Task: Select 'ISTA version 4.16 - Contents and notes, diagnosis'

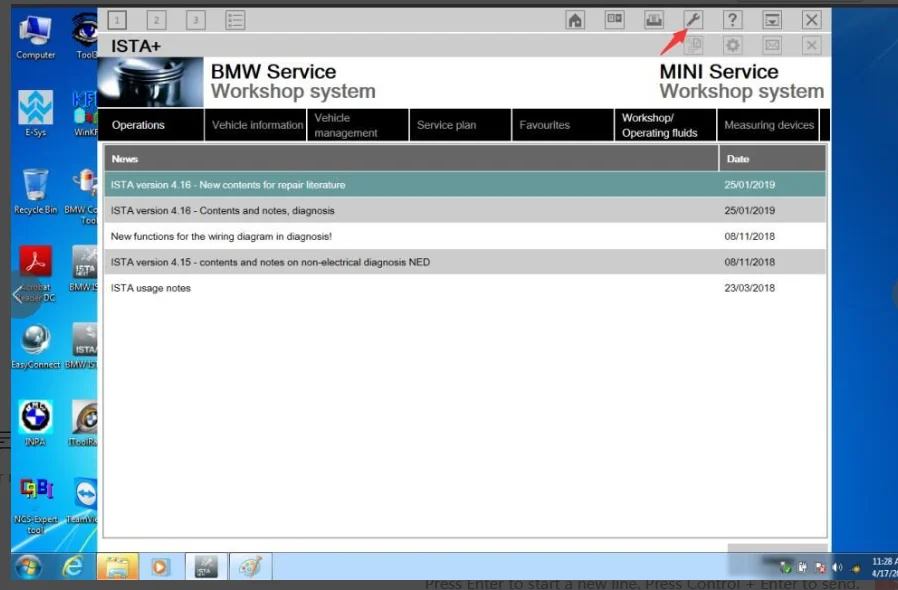Action: point(465,211)
